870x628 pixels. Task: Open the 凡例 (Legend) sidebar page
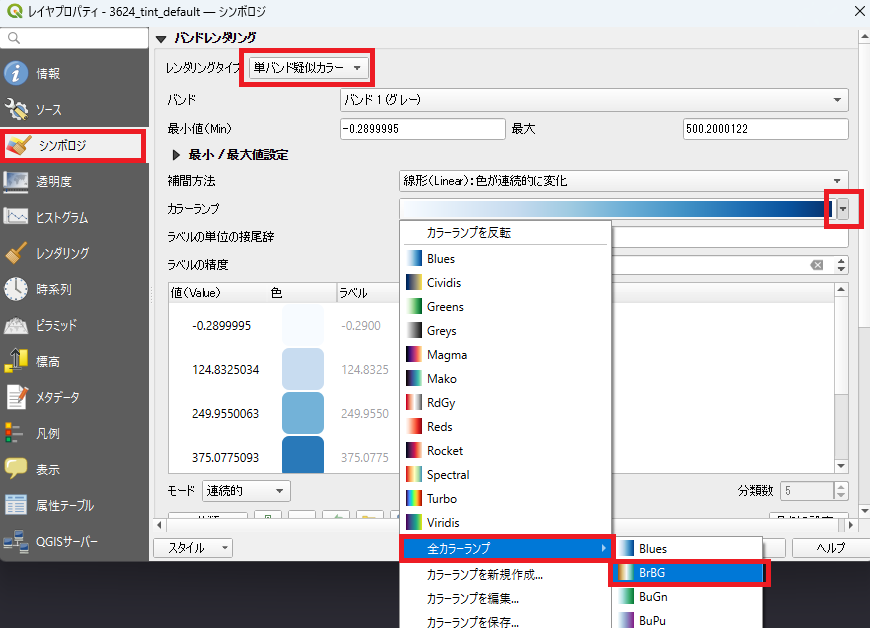pyautogui.click(x=47, y=433)
